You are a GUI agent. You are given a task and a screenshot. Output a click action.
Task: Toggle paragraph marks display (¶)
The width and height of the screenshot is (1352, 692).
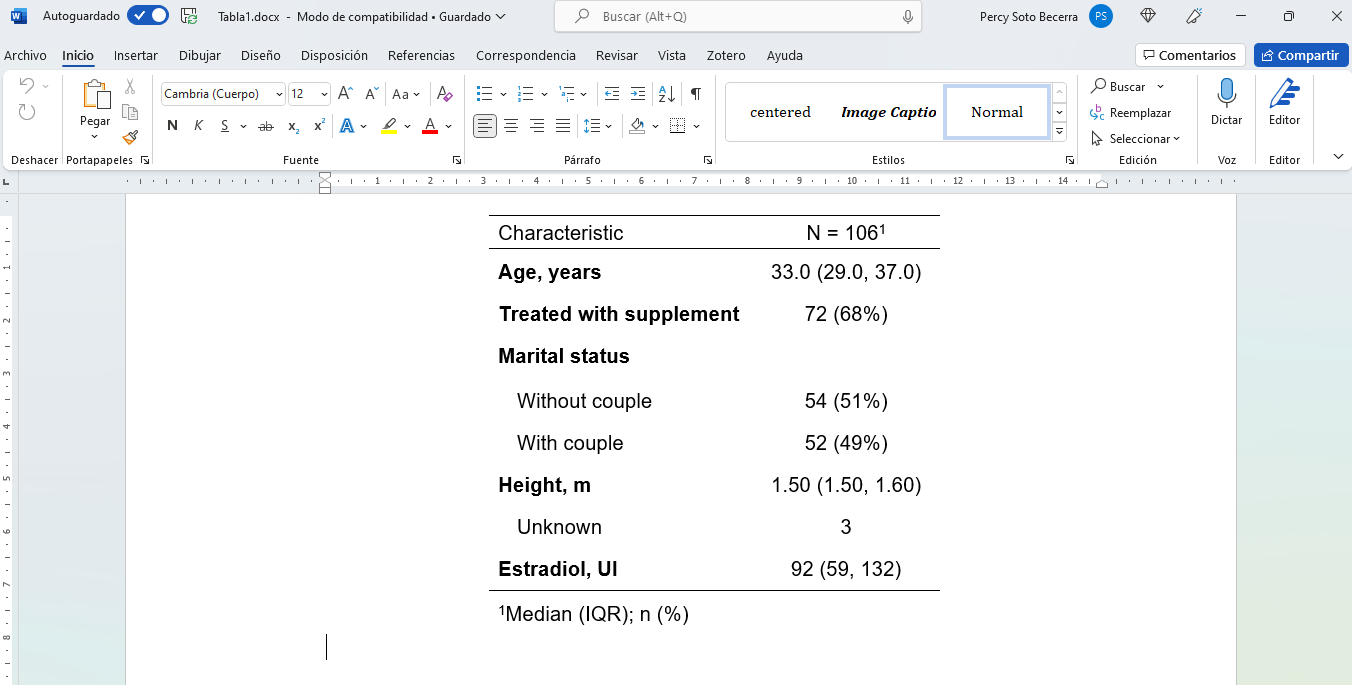pyautogui.click(x=695, y=94)
